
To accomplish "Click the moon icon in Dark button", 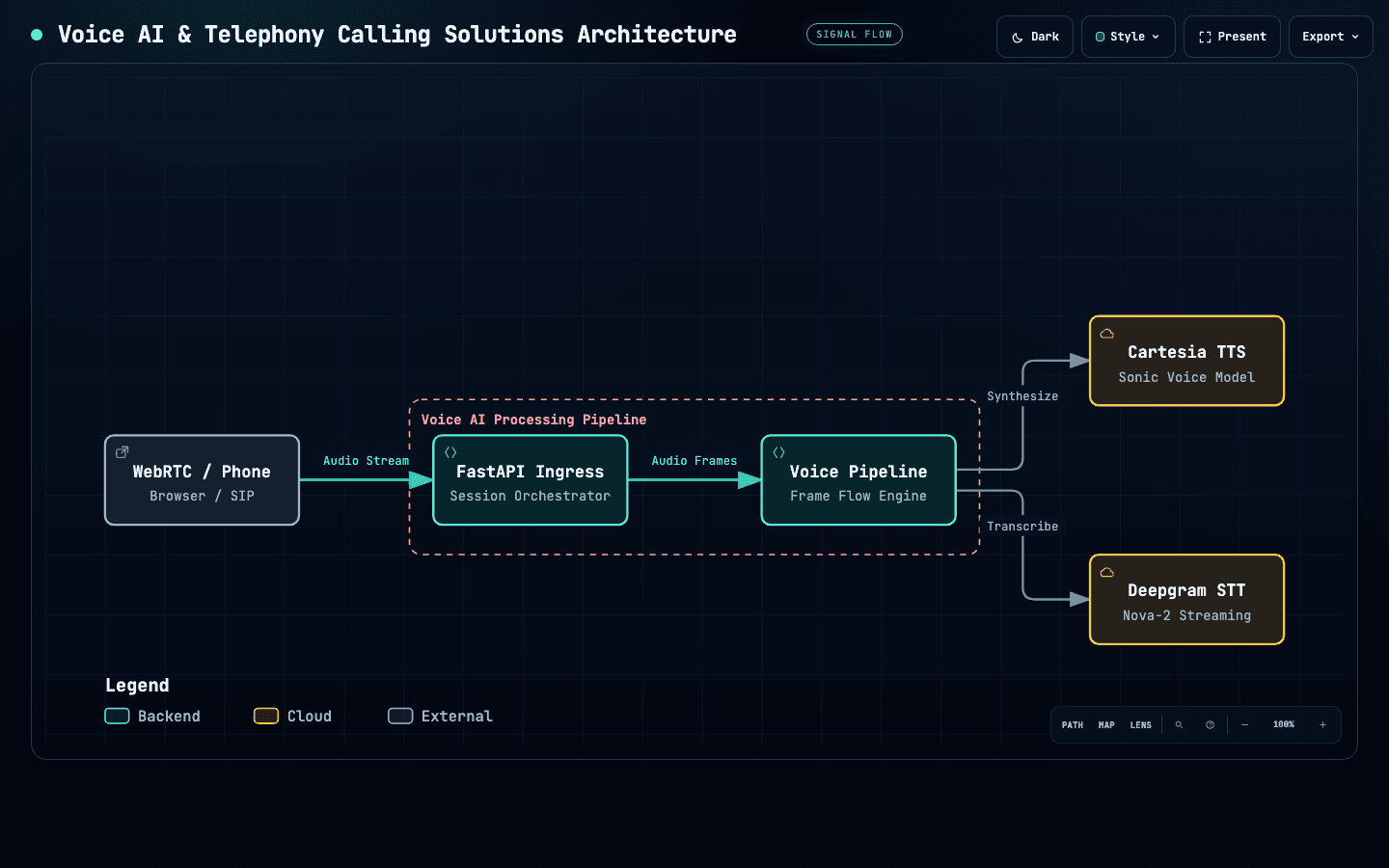I will (x=1018, y=38).
